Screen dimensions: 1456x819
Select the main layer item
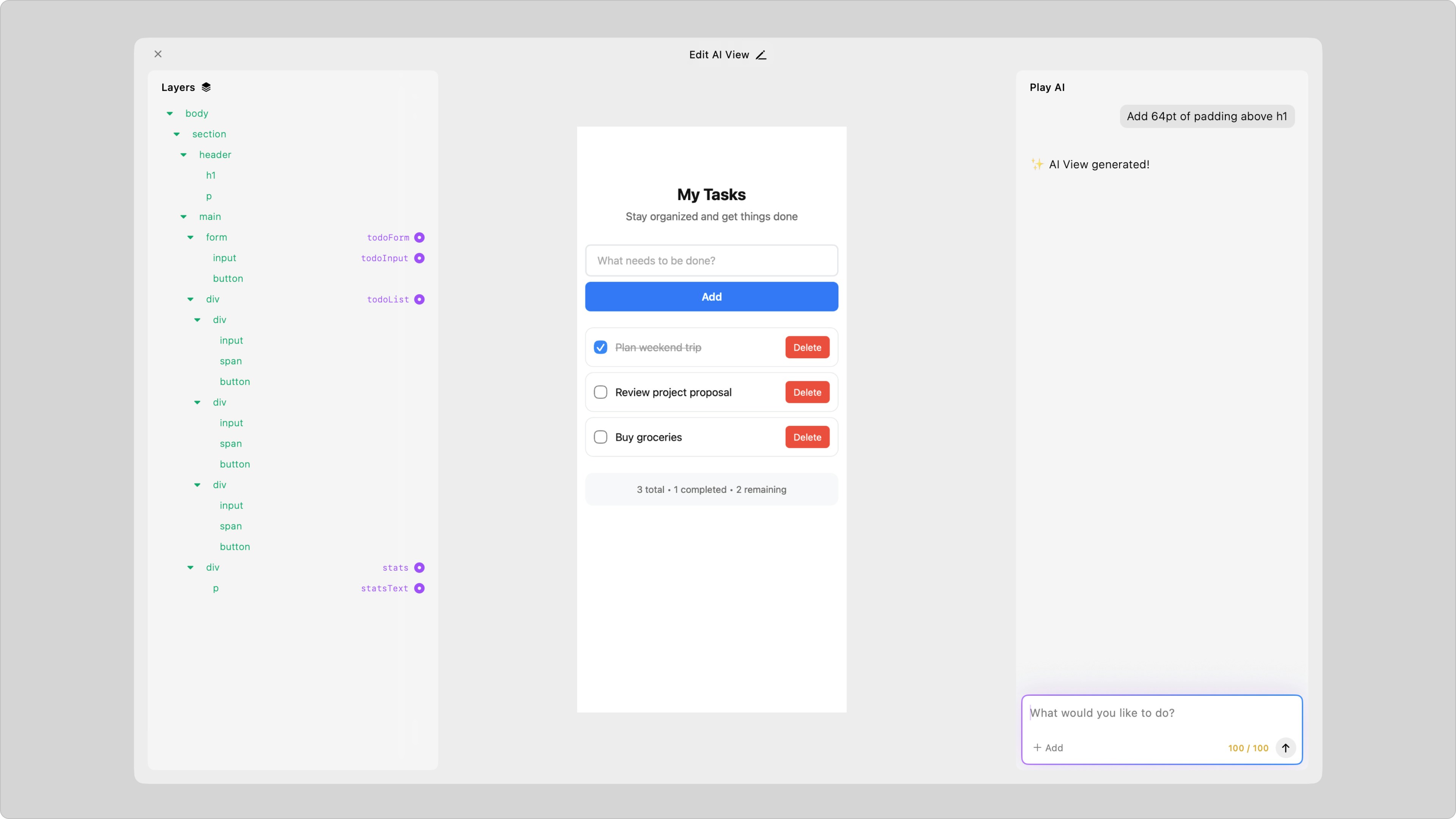(210, 217)
